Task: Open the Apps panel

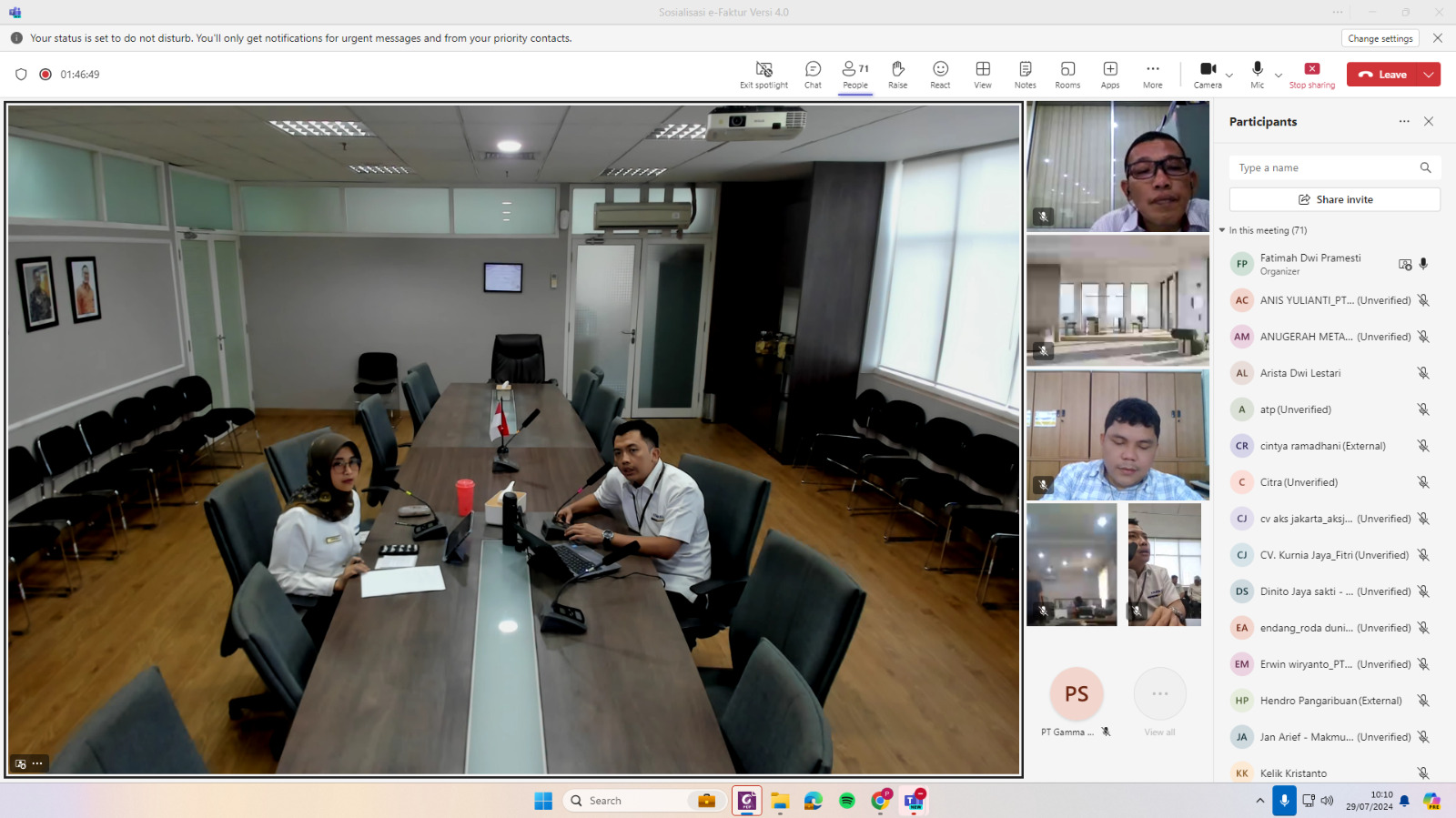Action: click(x=1110, y=74)
